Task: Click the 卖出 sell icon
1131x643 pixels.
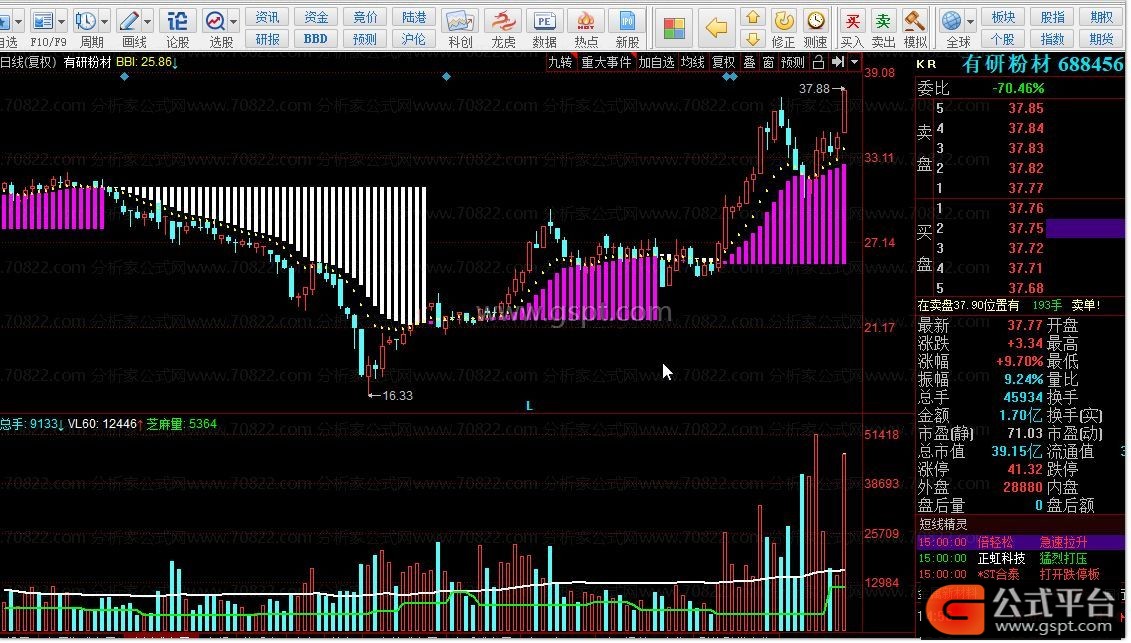Action: [883, 20]
